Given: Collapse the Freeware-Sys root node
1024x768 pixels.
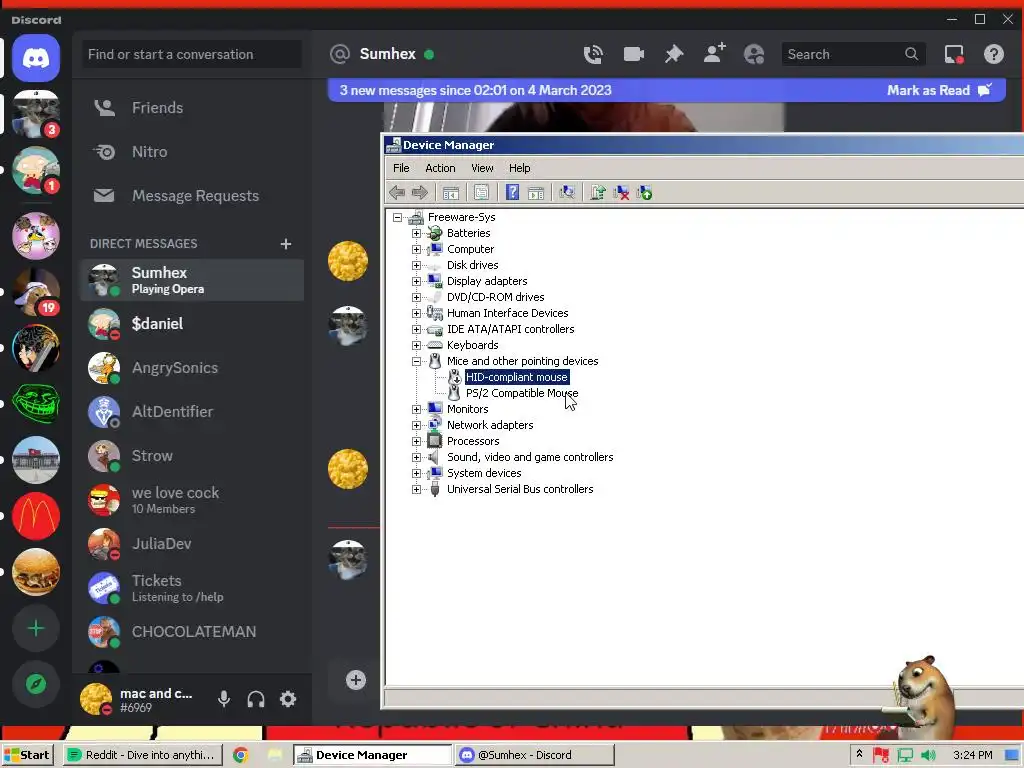Looking at the screenshot, I should [397, 217].
